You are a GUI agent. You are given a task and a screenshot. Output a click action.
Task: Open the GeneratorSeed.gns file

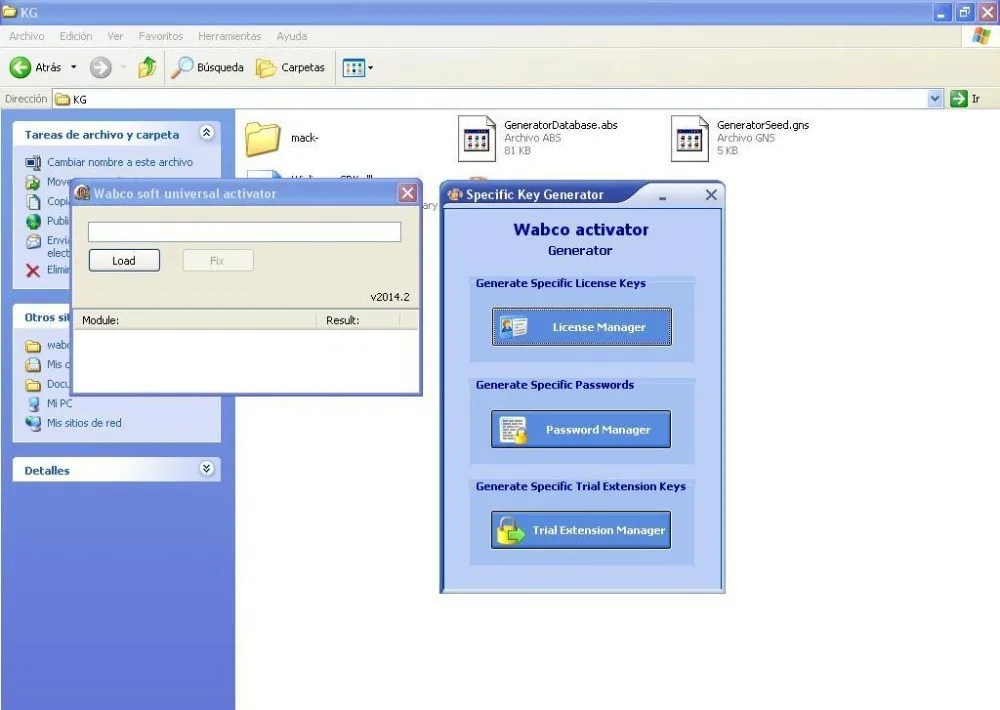[689, 137]
